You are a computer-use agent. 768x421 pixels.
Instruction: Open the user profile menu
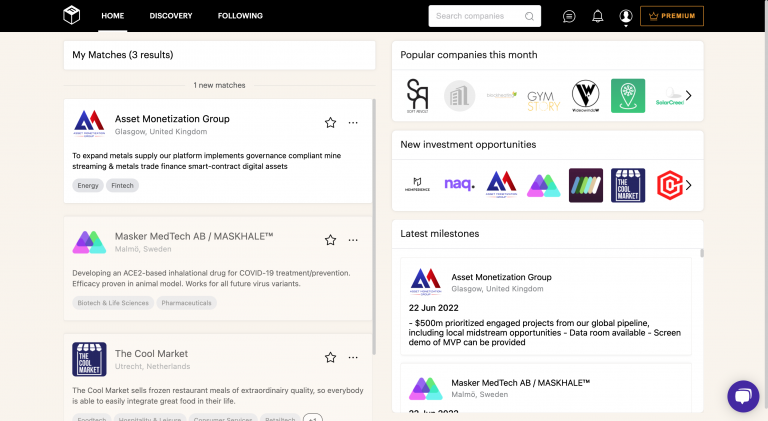(x=625, y=16)
